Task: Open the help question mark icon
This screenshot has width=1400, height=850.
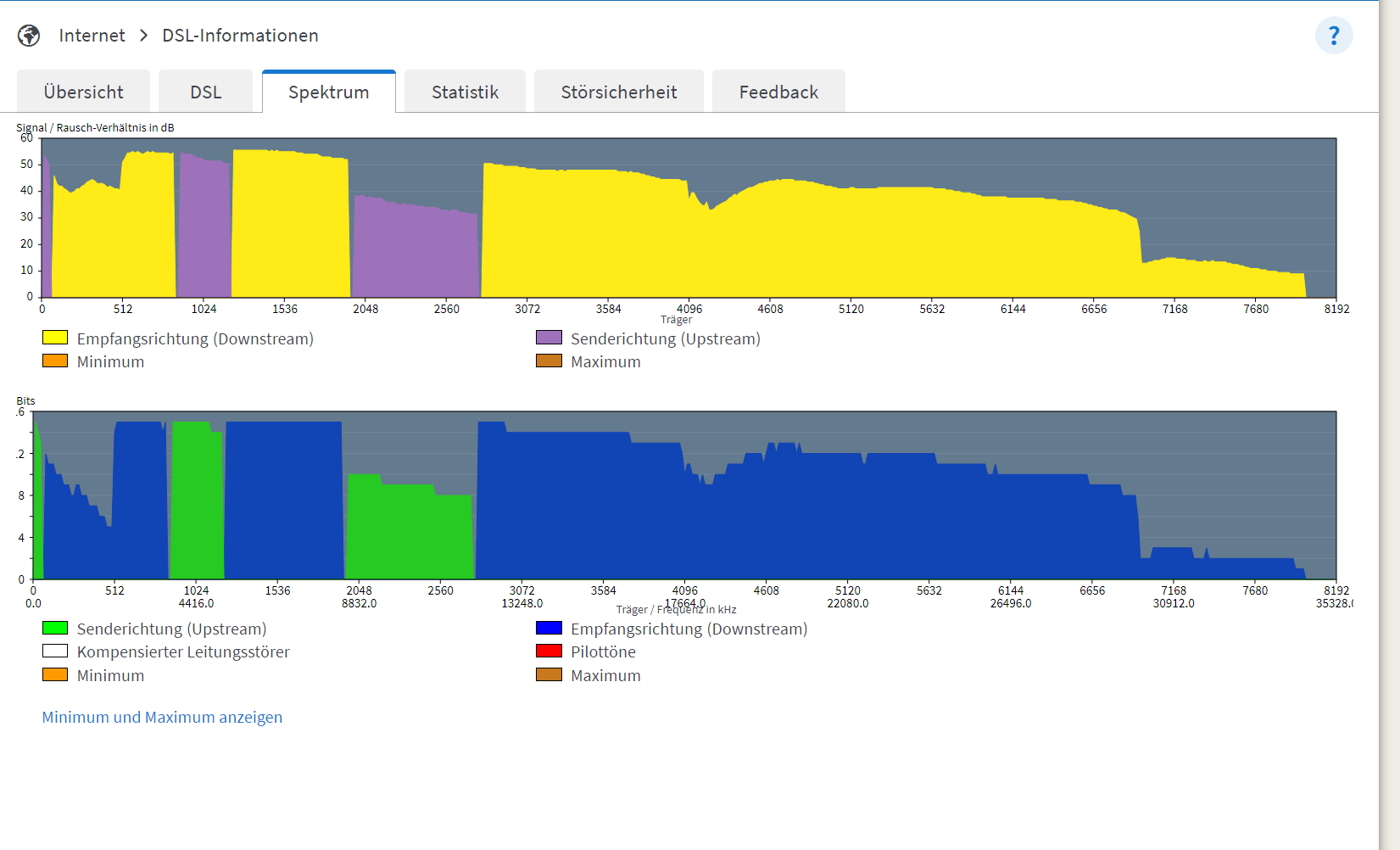Action: coord(1334,36)
